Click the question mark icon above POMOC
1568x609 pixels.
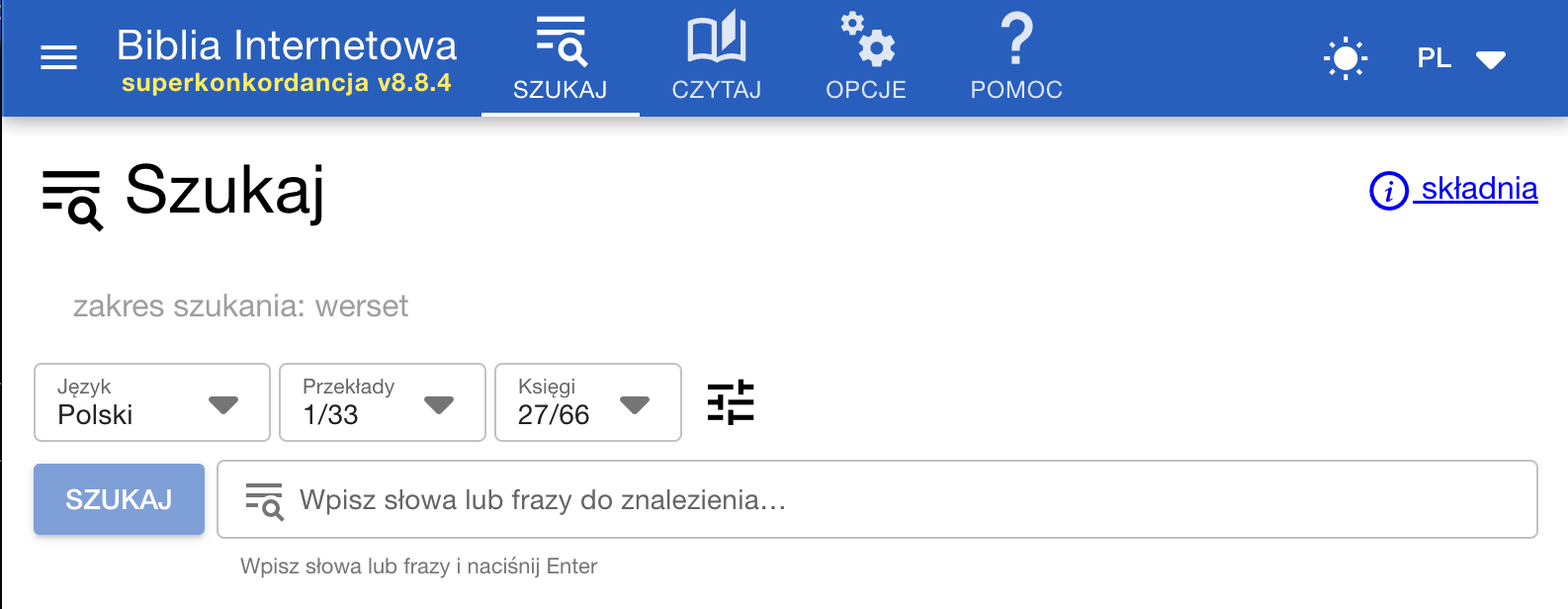[x=1016, y=40]
